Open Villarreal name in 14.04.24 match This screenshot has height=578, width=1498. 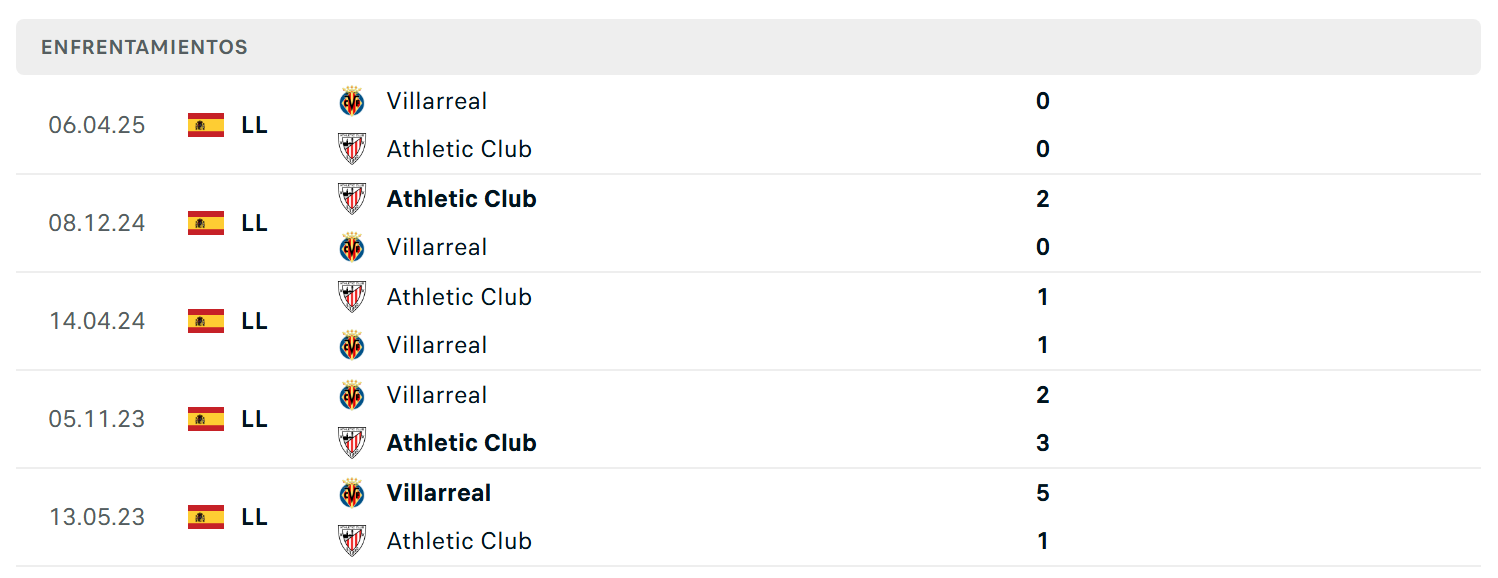[437, 345]
